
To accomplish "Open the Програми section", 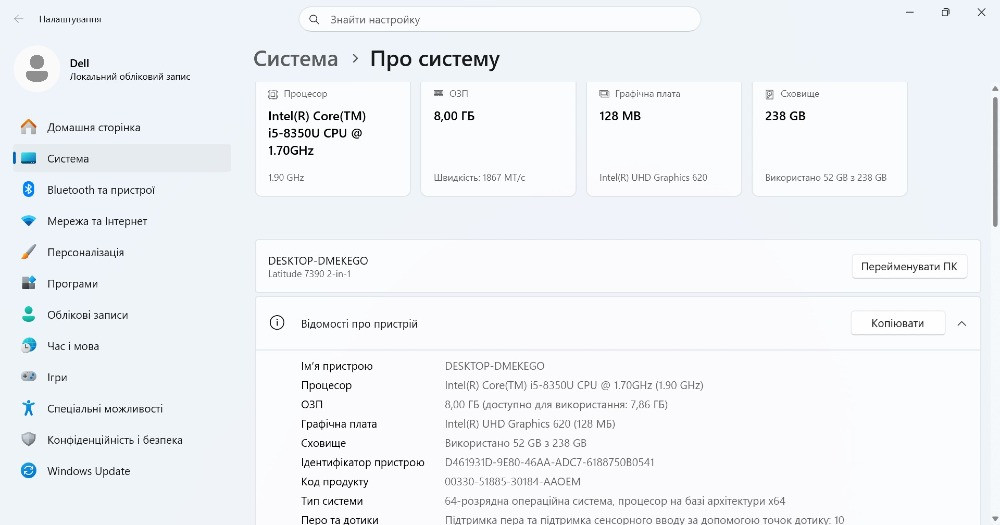I will (x=122, y=283).
